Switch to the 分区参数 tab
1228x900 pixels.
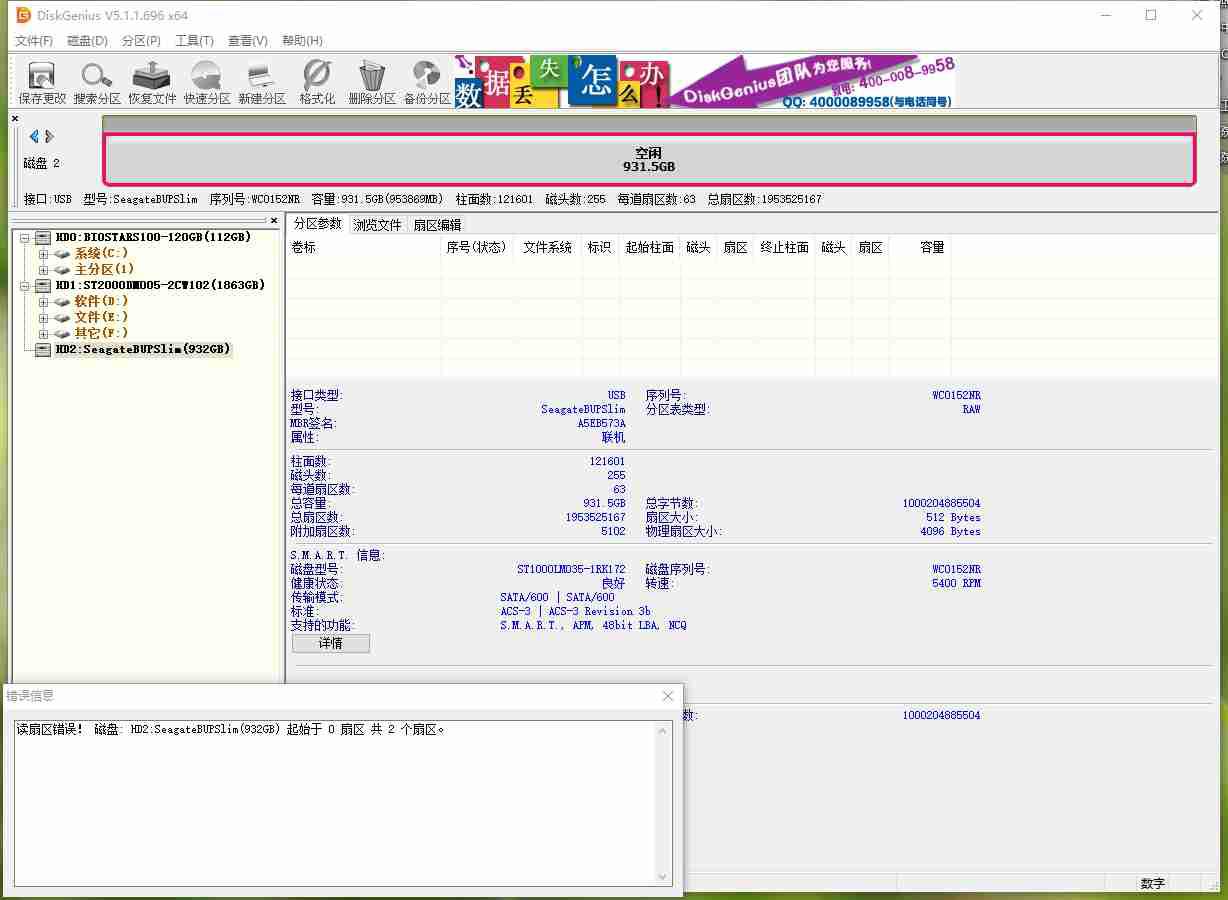[x=317, y=224]
